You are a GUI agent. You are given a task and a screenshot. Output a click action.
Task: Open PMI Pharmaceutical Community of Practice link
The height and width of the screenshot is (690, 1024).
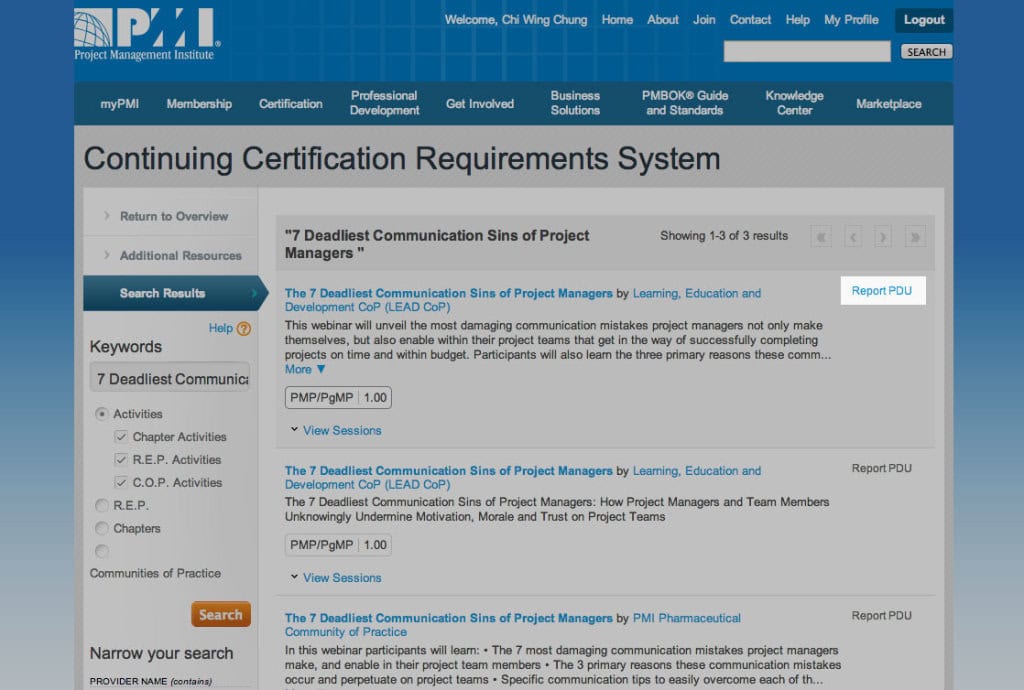coord(513,625)
